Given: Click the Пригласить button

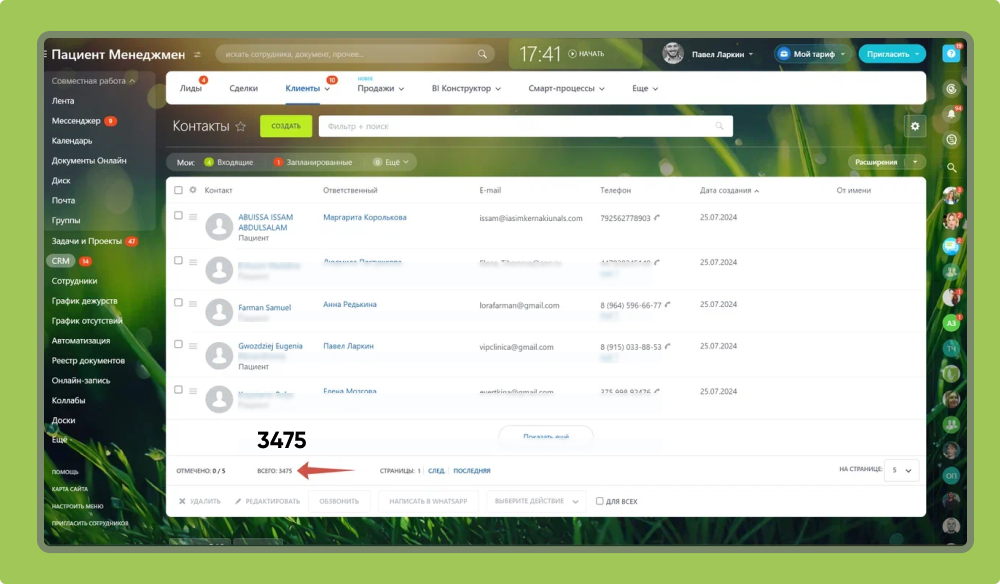Looking at the screenshot, I should pos(892,54).
